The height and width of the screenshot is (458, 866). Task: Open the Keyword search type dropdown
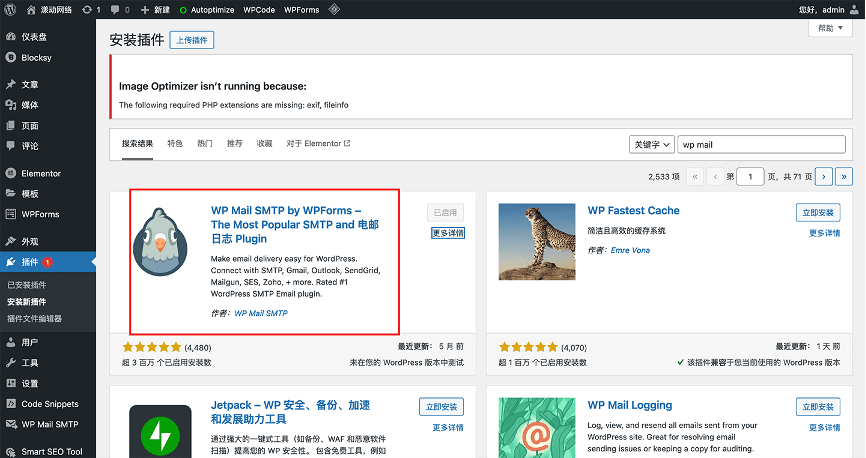click(x=652, y=144)
